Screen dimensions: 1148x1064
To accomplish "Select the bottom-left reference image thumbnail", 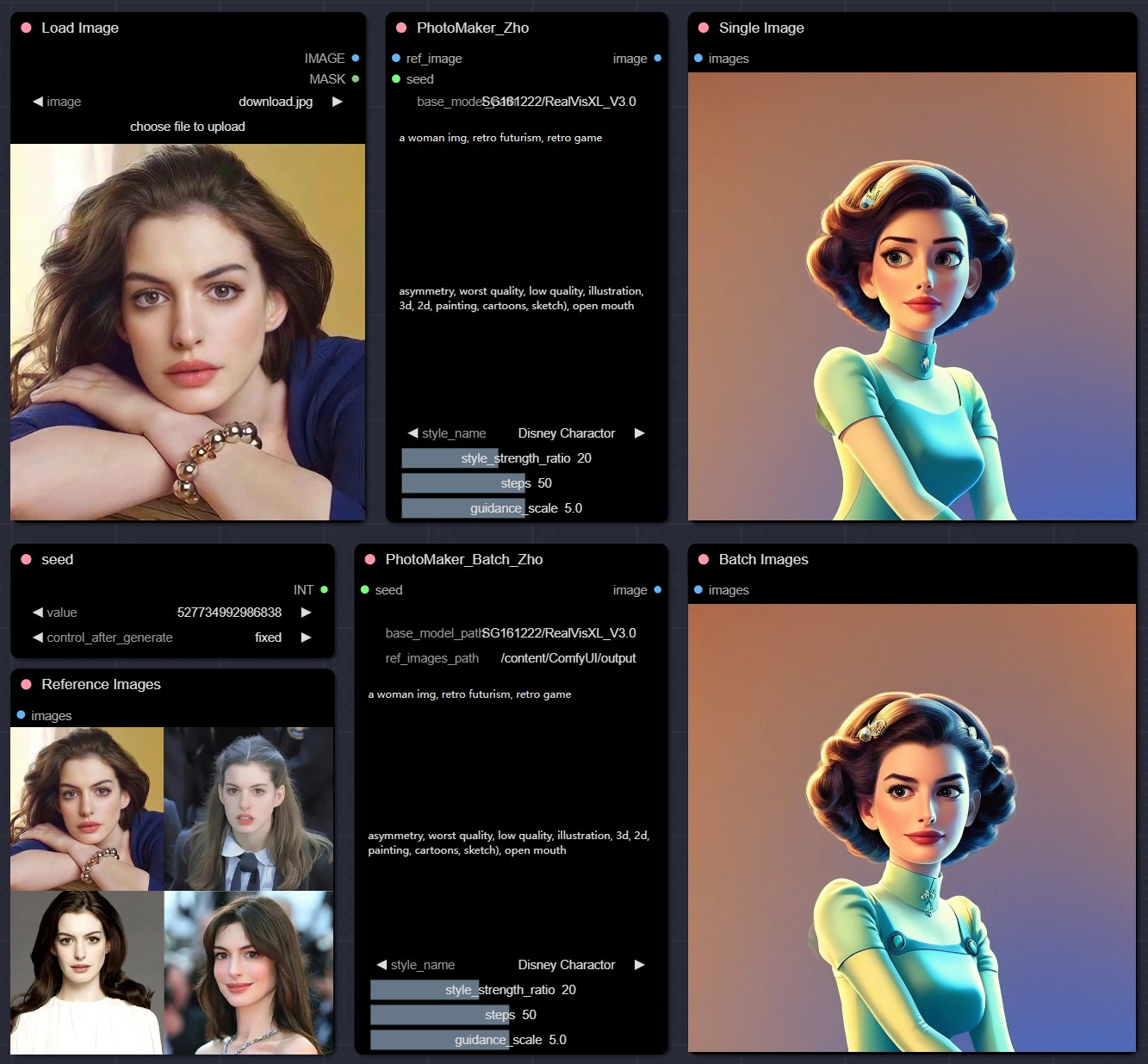I will (86, 972).
